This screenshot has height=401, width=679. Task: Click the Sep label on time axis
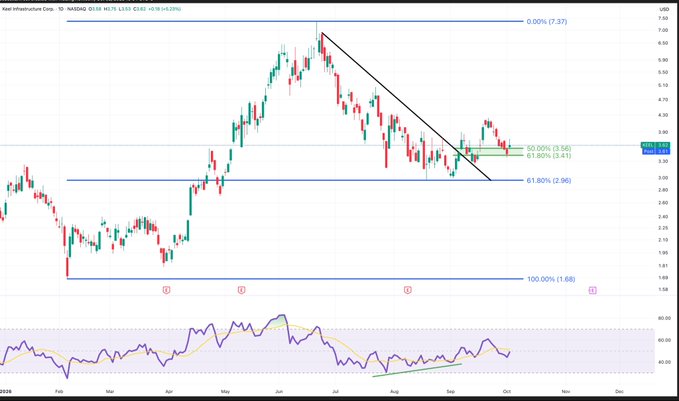pos(451,391)
